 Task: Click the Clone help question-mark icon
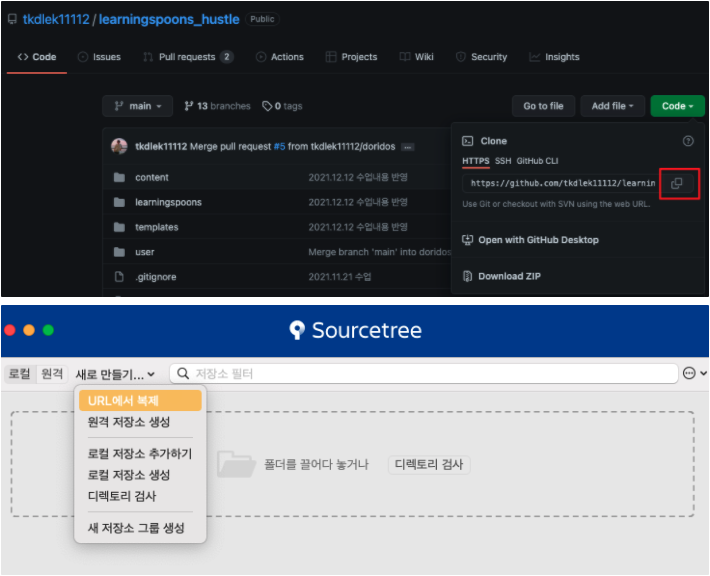pyautogui.click(x=688, y=141)
